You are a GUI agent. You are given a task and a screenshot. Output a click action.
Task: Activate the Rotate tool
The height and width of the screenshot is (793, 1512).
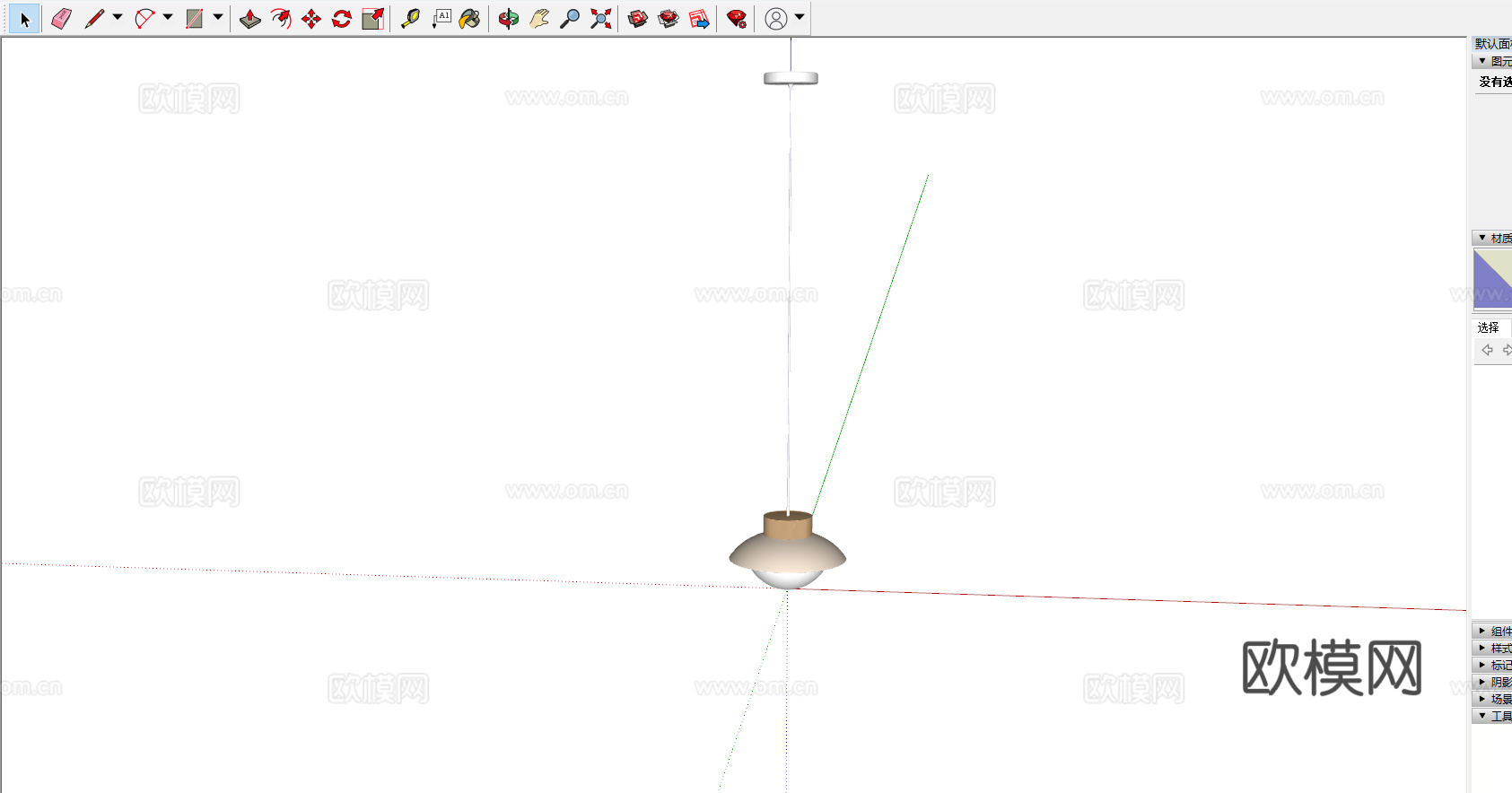point(342,19)
